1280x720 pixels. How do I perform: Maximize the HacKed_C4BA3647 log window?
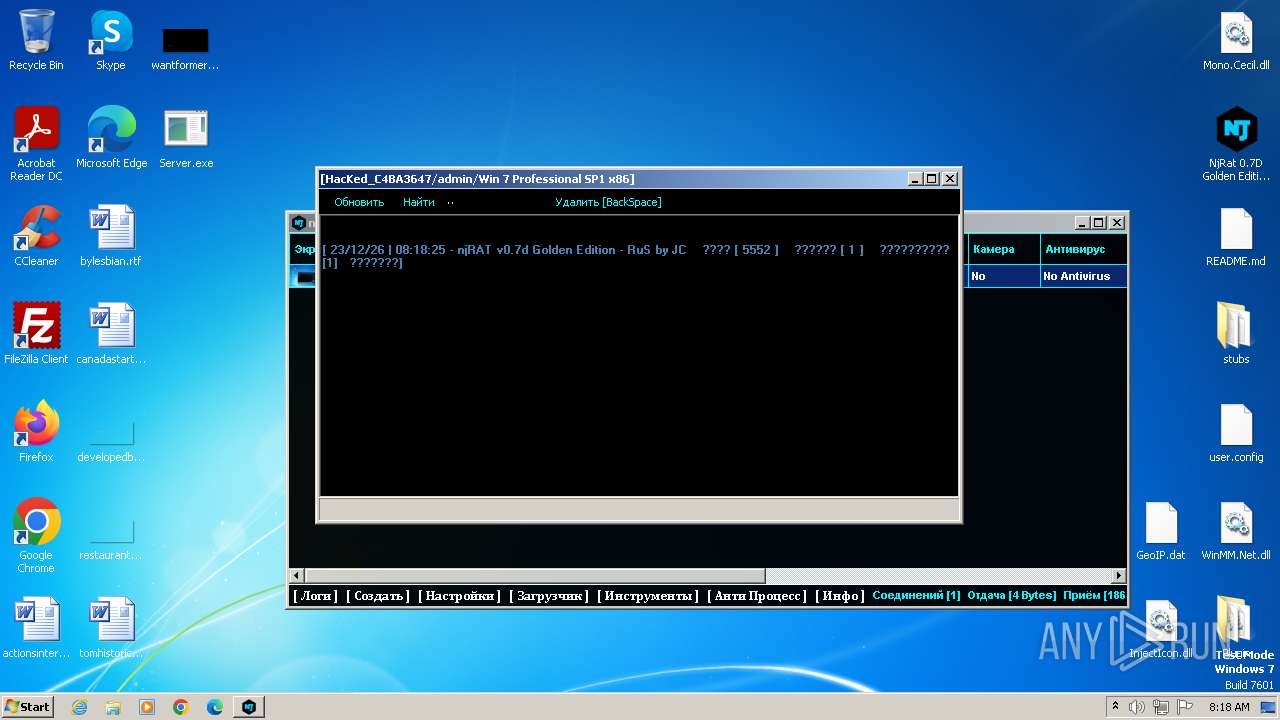click(932, 179)
